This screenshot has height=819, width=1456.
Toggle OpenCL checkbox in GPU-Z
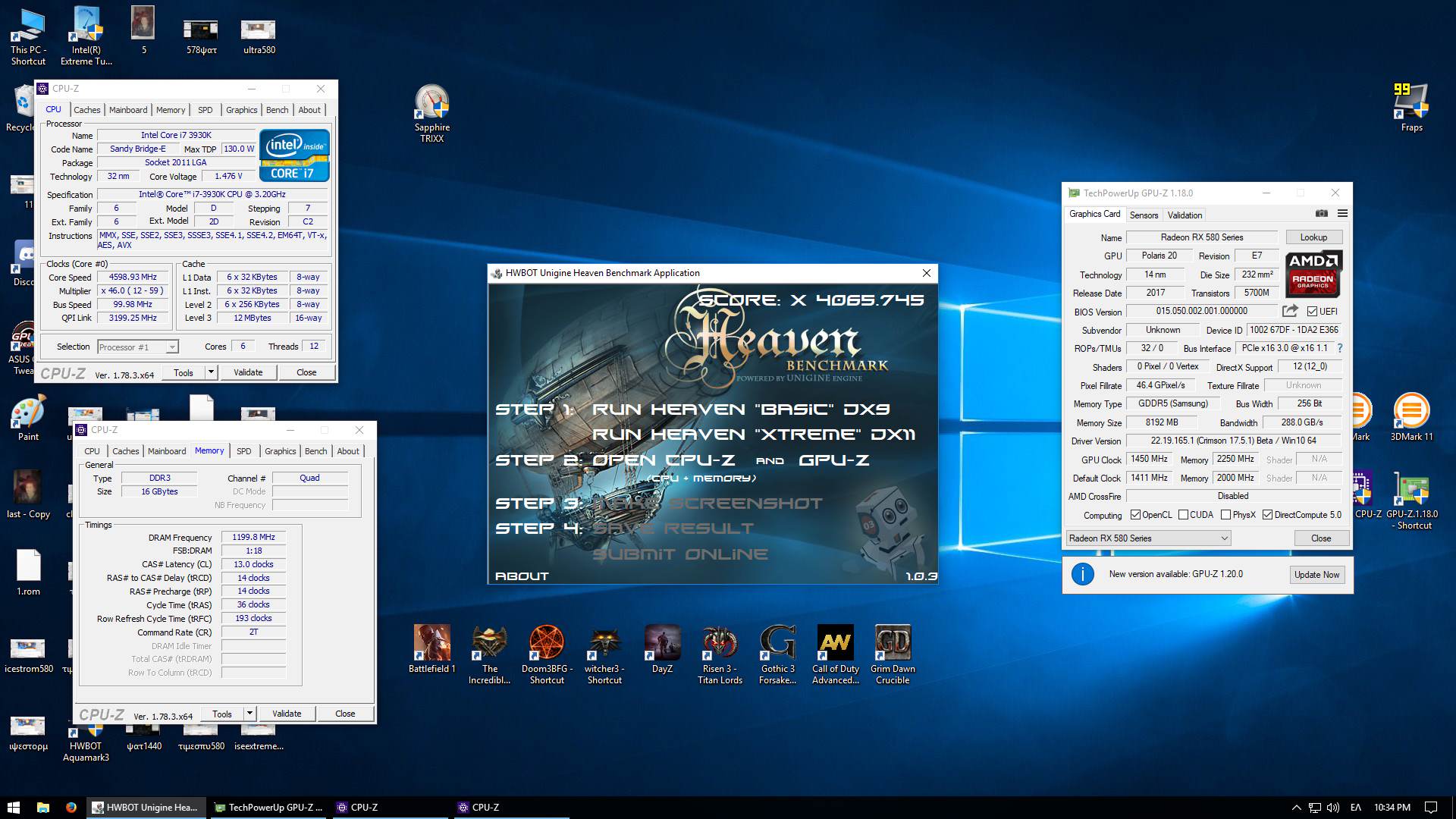tap(1135, 515)
